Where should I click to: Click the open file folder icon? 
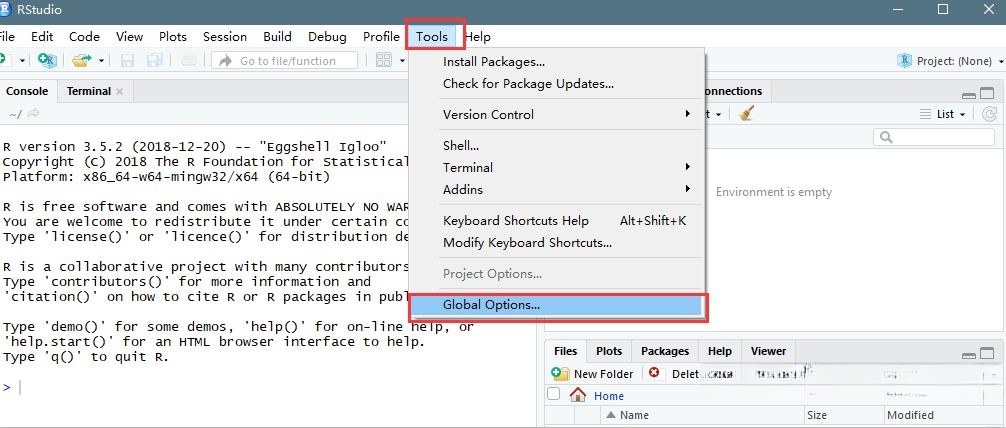click(x=83, y=61)
